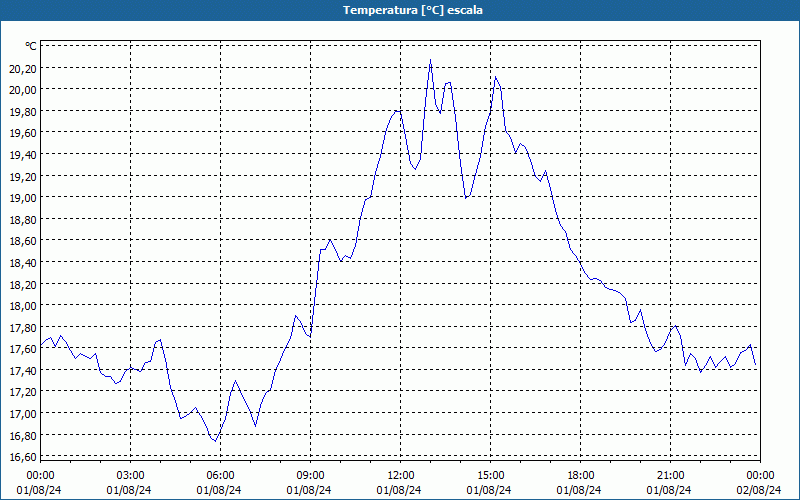Click the 16,80 temperature tick label
Image resolution: width=800 pixels, height=500 pixels.
23,435
